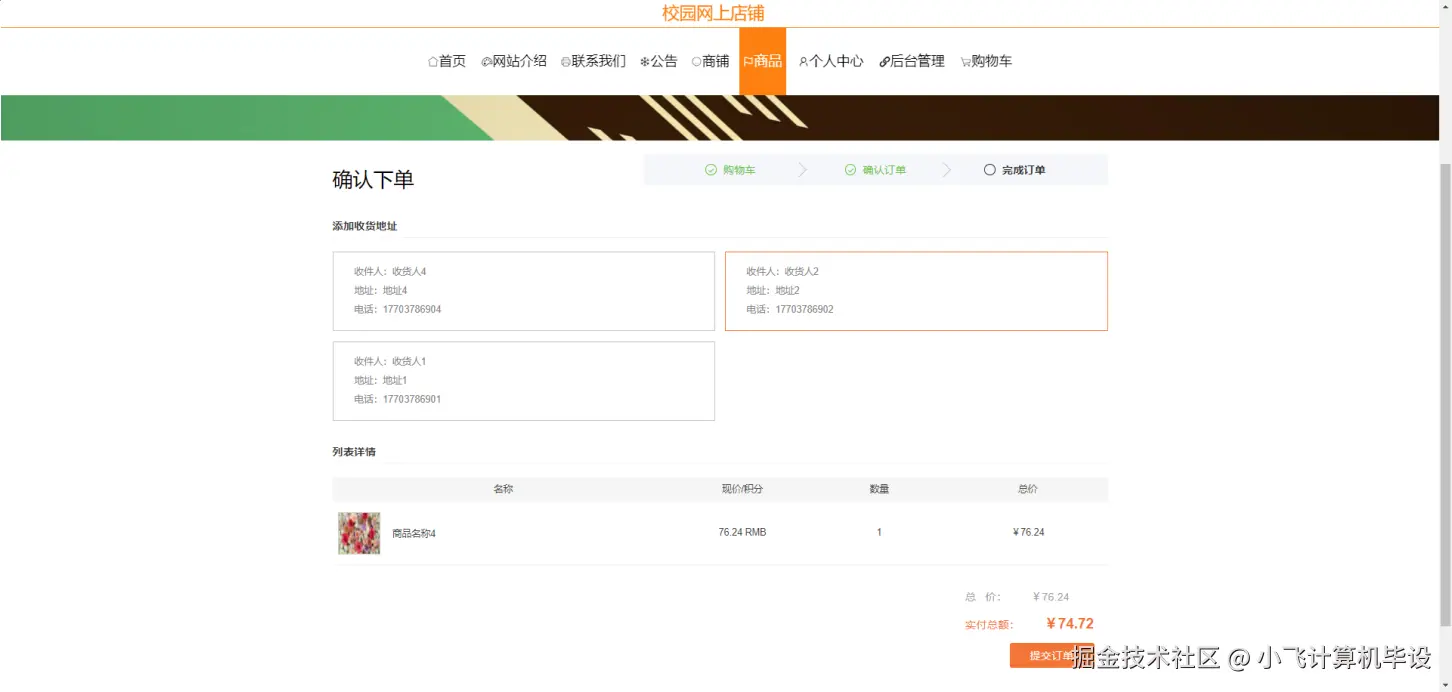1452x692 pixels.
Task: Click phone number 17703786902
Action: tap(804, 310)
